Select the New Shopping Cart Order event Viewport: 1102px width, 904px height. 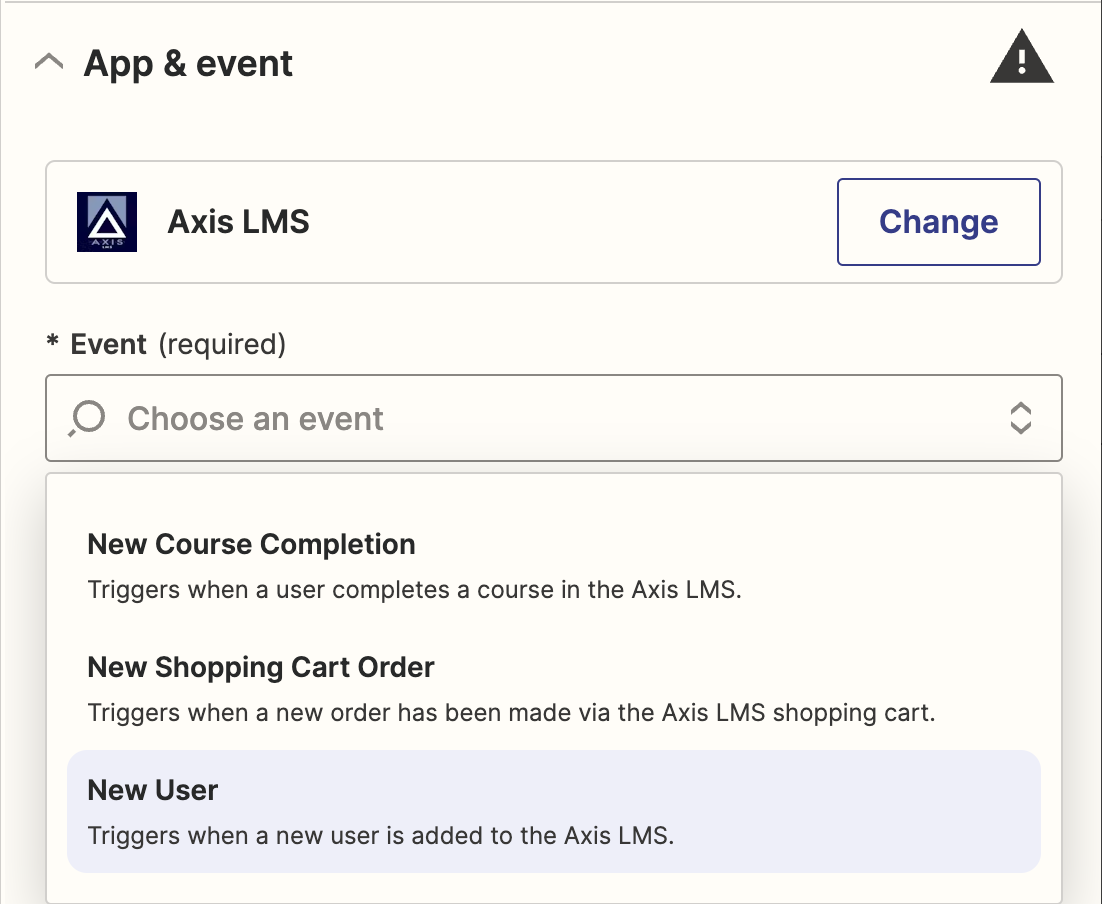pyautogui.click(x=554, y=689)
